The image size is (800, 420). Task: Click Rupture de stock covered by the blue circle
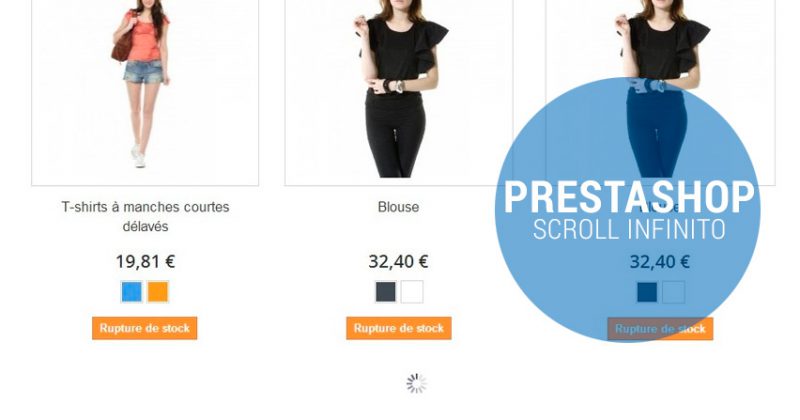pos(660,329)
